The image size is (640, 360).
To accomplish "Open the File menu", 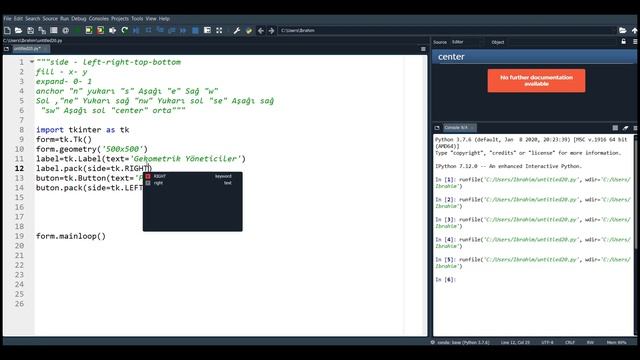I will (7, 19).
